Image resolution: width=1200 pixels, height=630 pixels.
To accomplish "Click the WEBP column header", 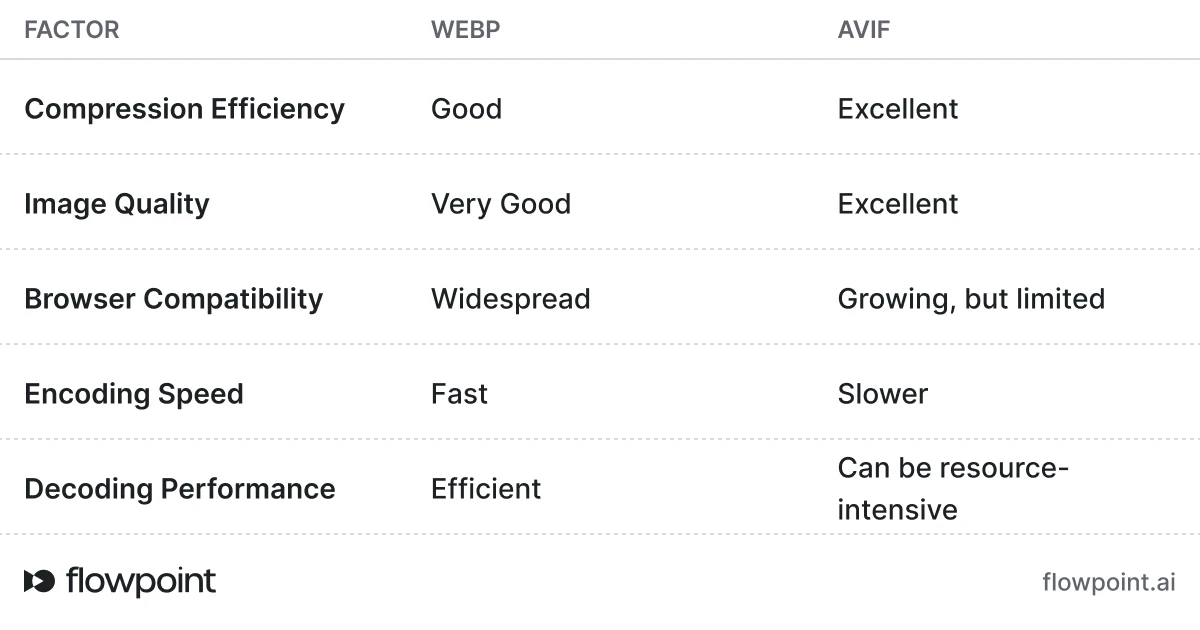I will pyautogui.click(x=465, y=30).
